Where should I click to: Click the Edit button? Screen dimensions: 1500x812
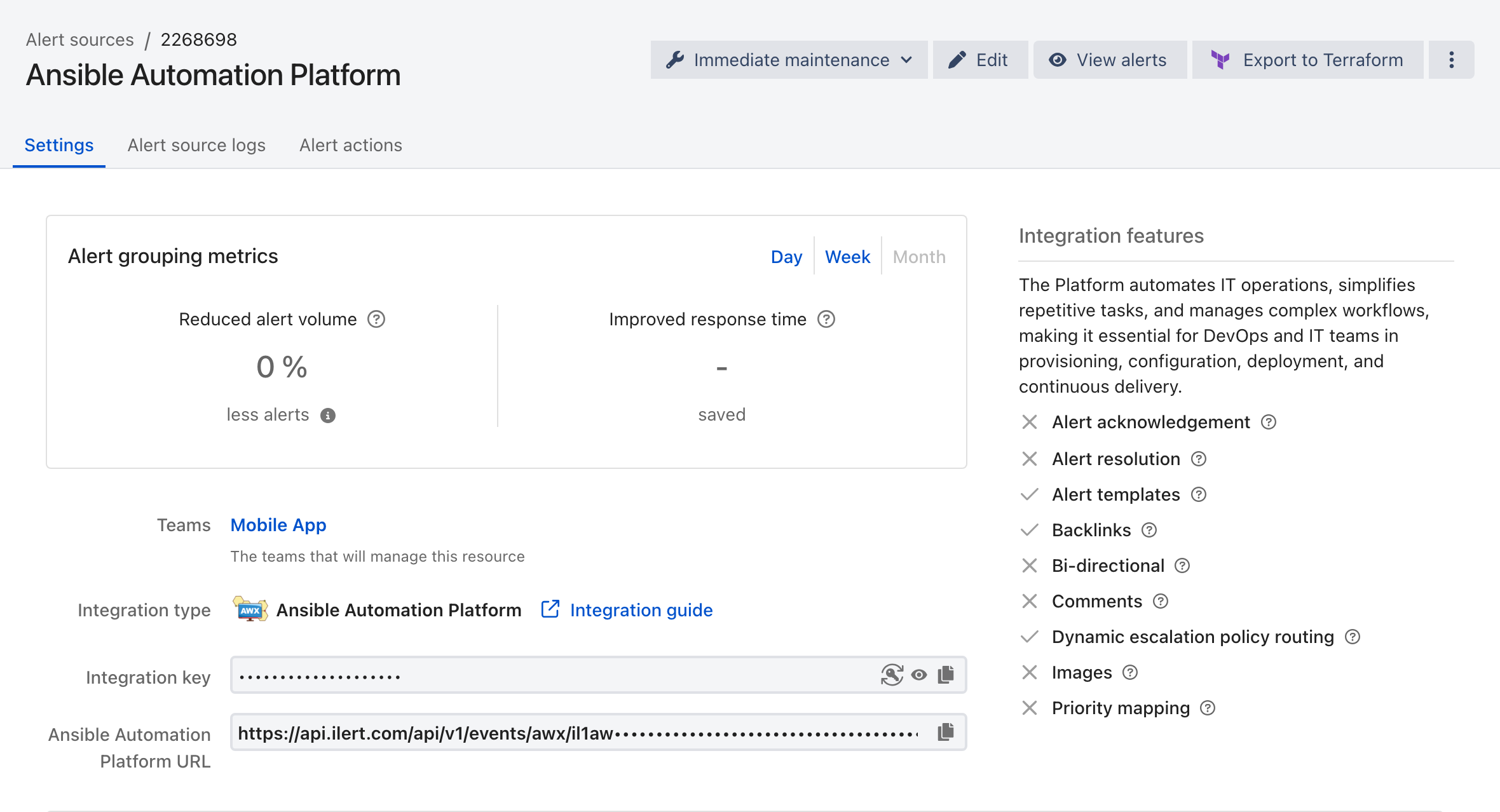click(980, 60)
